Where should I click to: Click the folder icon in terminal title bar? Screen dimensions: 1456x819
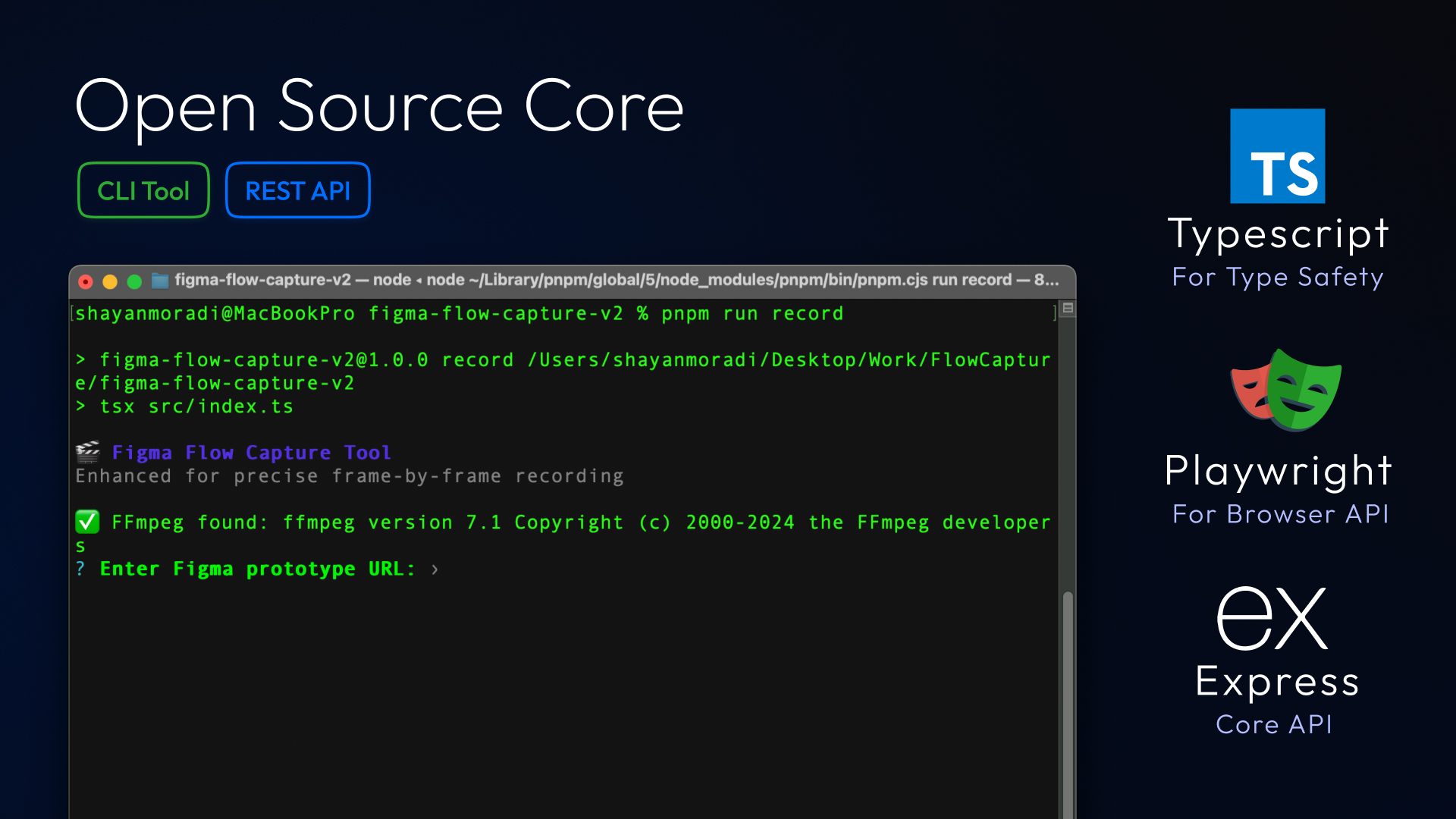pyautogui.click(x=160, y=281)
